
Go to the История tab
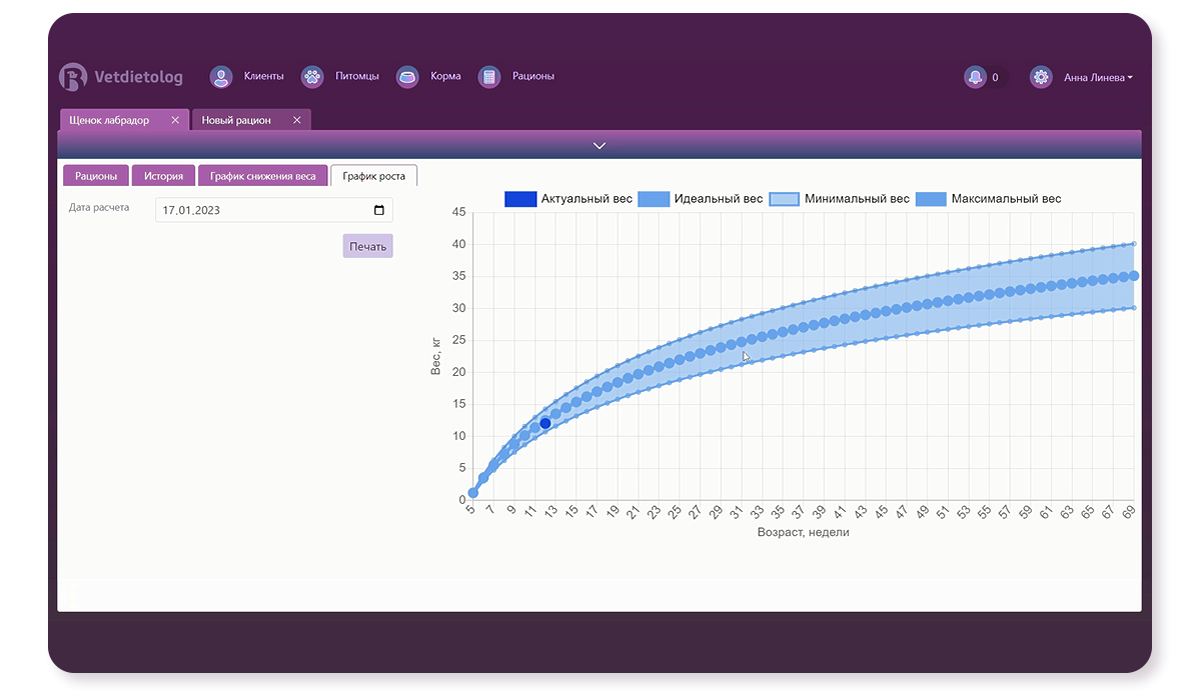(x=163, y=176)
